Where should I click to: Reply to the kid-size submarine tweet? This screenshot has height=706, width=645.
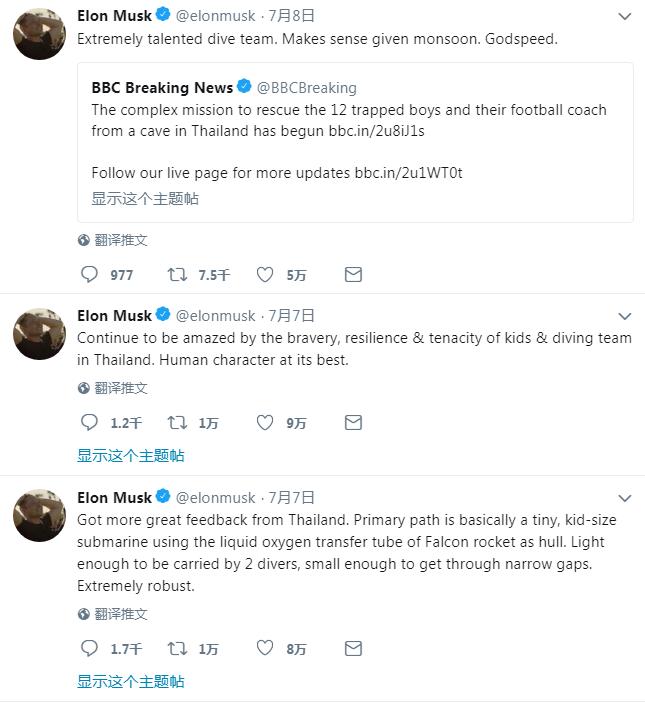tap(89, 648)
